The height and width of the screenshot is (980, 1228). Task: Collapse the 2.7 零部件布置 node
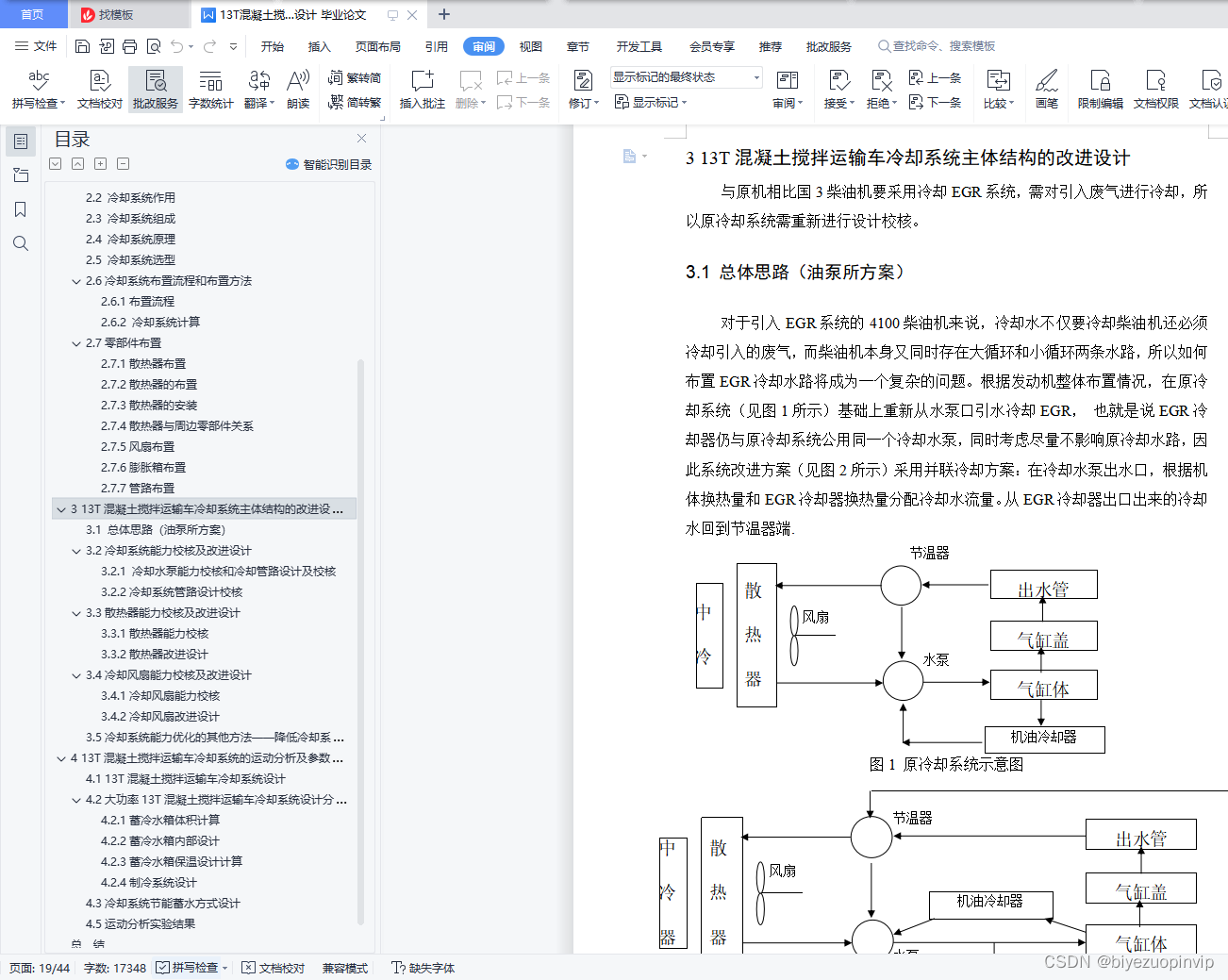76,343
